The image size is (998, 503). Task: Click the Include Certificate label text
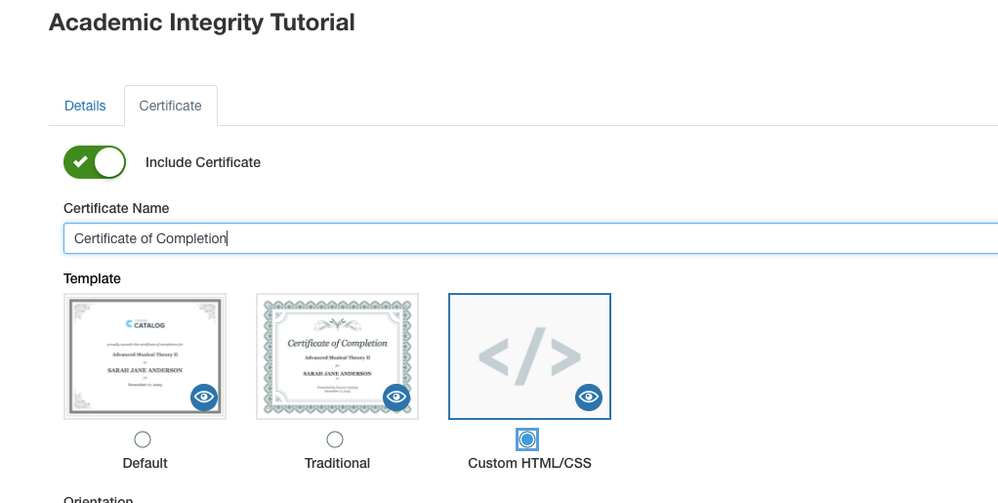[203, 162]
